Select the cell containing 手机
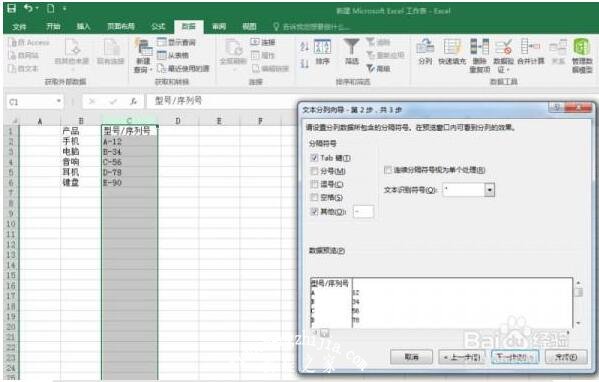The image size is (599, 382). pyautogui.click(x=80, y=141)
